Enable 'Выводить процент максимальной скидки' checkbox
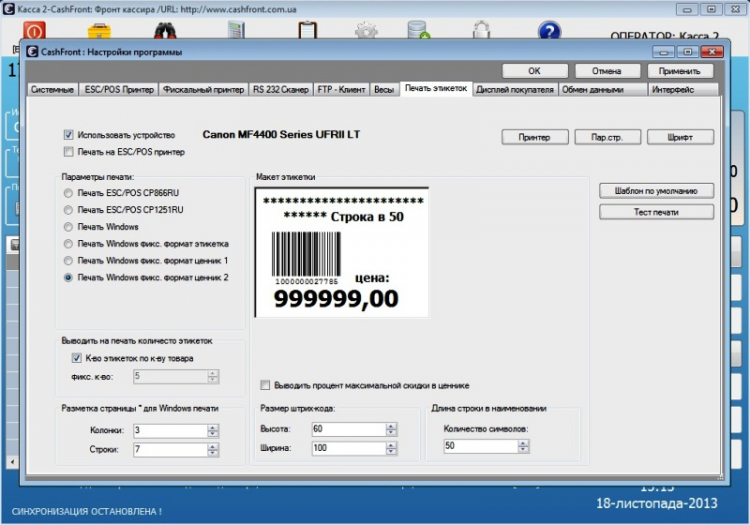Viewport: 750px width, 525px height. click(x=265, y=385)
